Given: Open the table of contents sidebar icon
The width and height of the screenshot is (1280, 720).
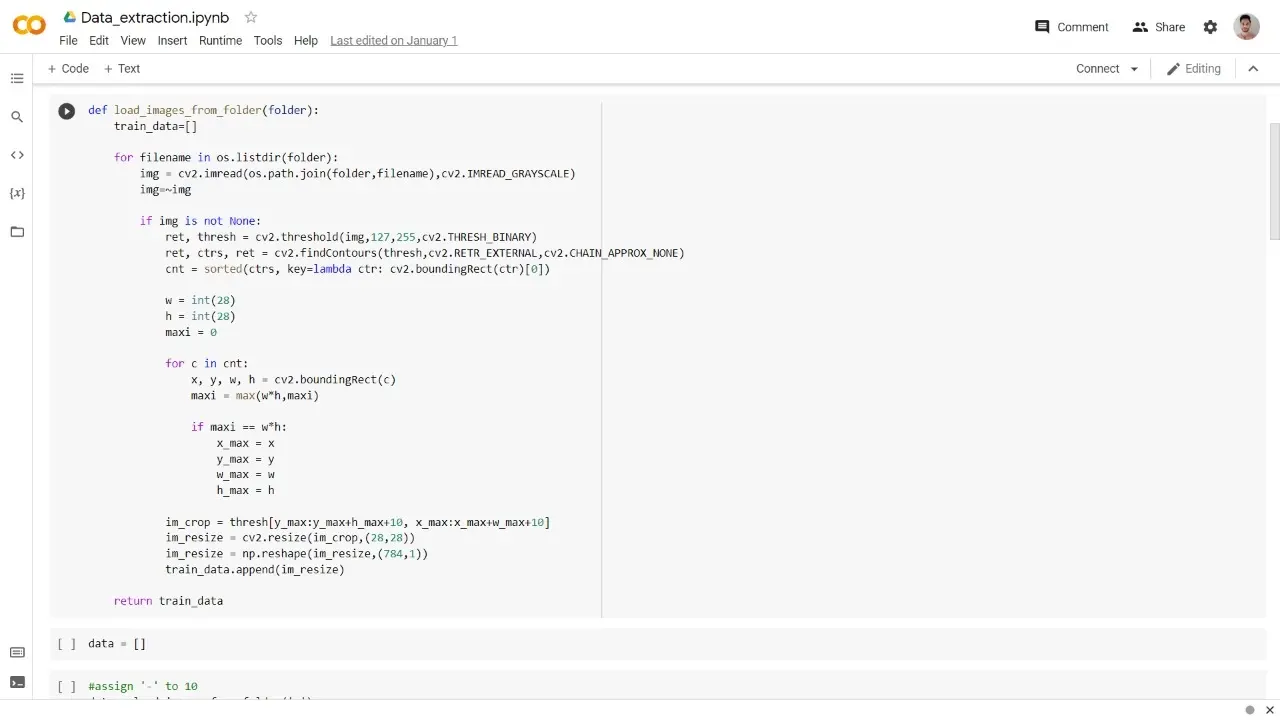Looking at the screenshot, I should point(17,79).
